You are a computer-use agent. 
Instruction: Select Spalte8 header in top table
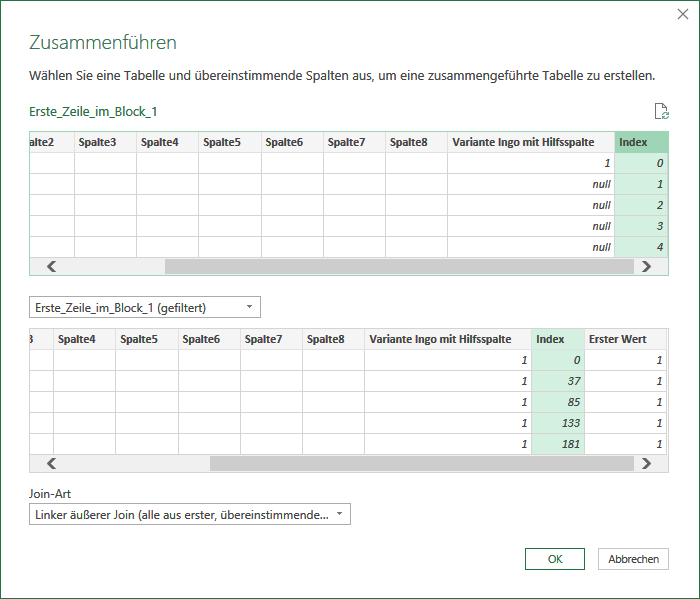[x=416, y=142]
